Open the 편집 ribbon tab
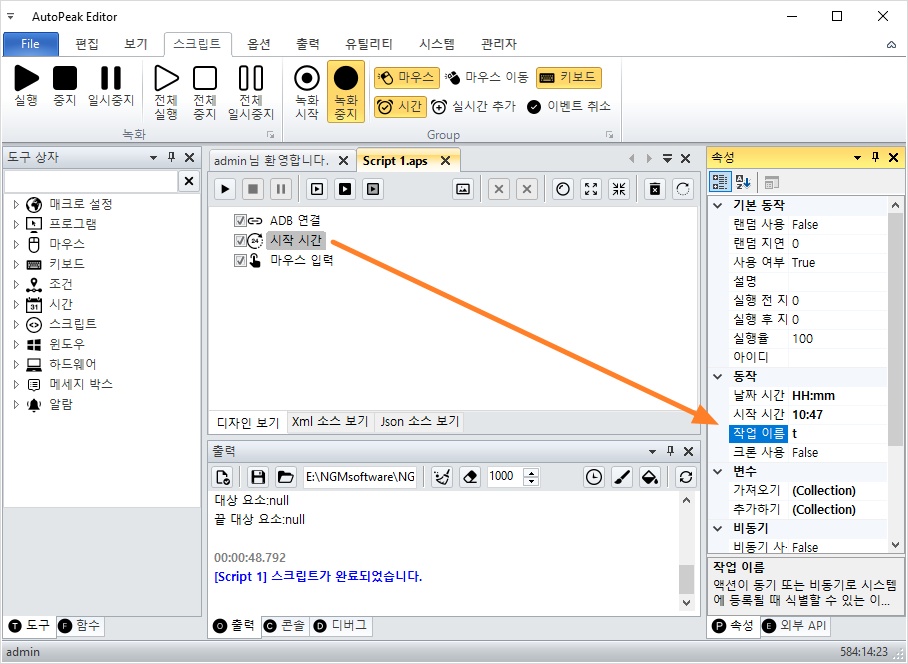The image size is (908, 664). pos(87,44)
